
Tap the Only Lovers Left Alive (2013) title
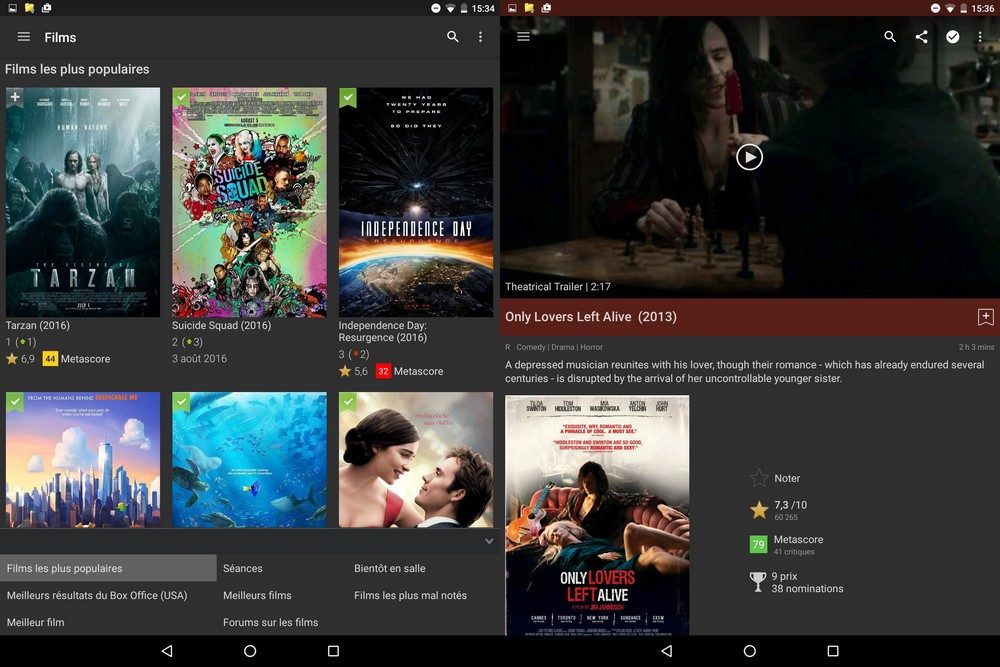click(x=591, y=317)
